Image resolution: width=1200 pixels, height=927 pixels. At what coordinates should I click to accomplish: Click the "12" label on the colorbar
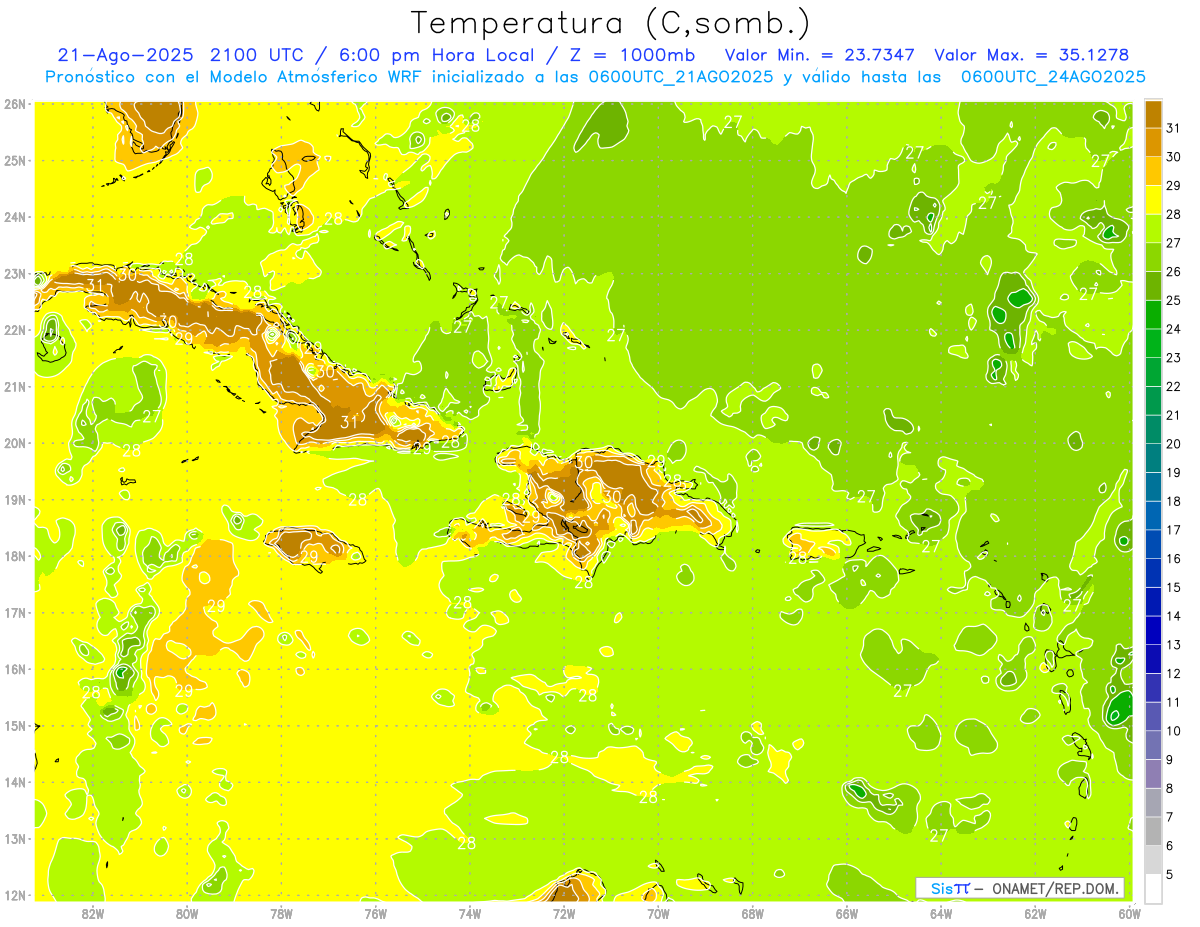coord(1173,673)
